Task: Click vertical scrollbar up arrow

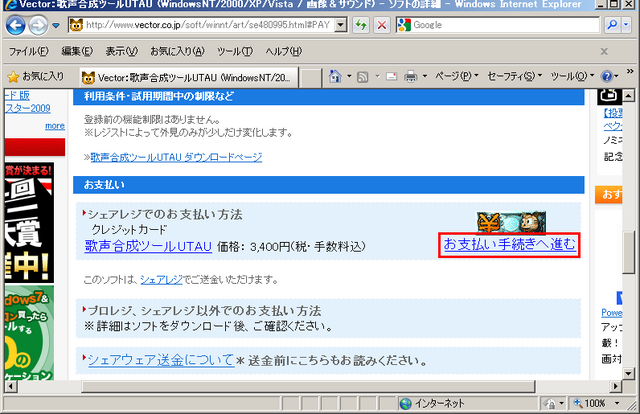Action: coord(629,95)
